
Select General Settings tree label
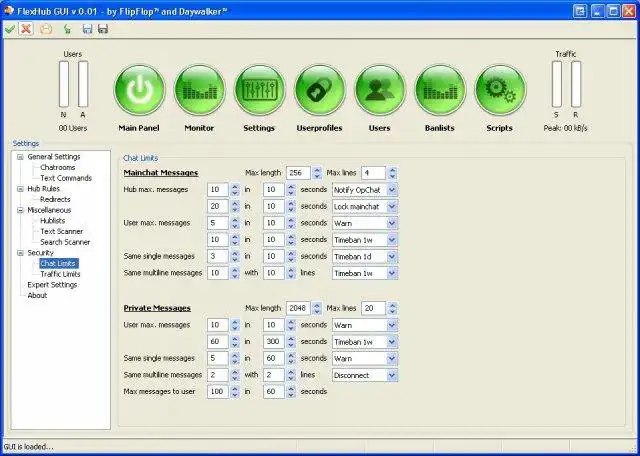click(x=54, y=157)
